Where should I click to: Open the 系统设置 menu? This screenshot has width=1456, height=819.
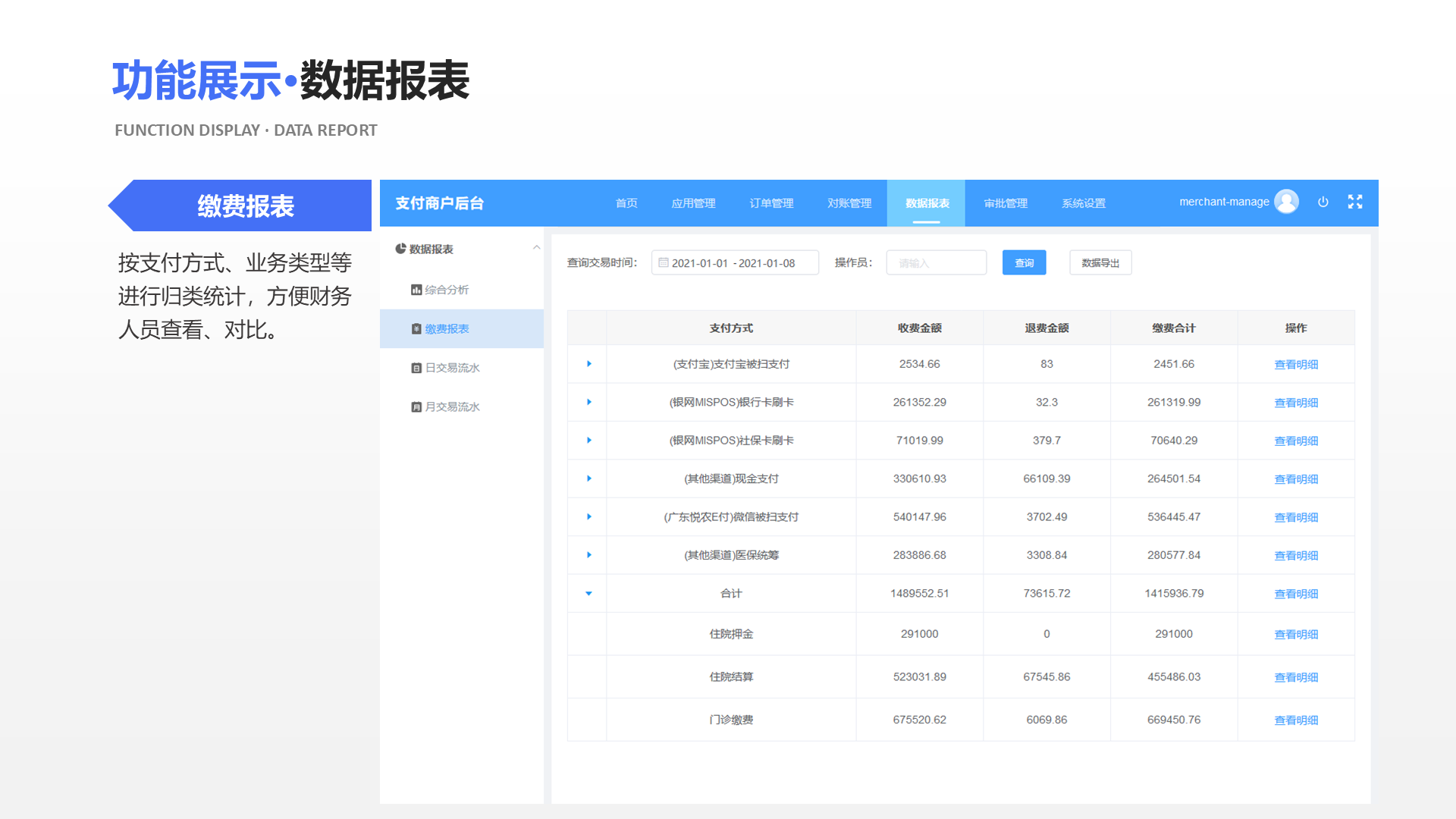[1084, 202]
